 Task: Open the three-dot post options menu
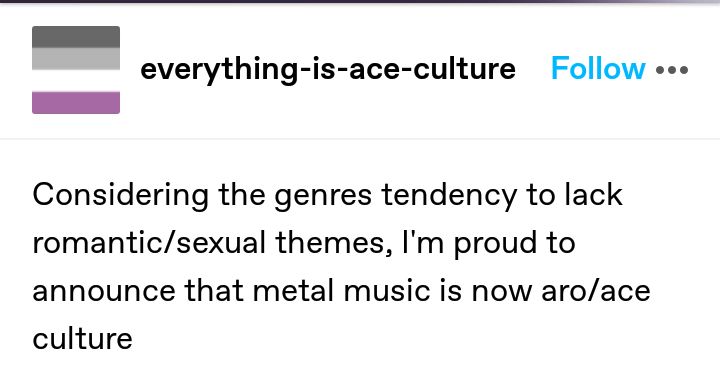(x=672, y=70)
